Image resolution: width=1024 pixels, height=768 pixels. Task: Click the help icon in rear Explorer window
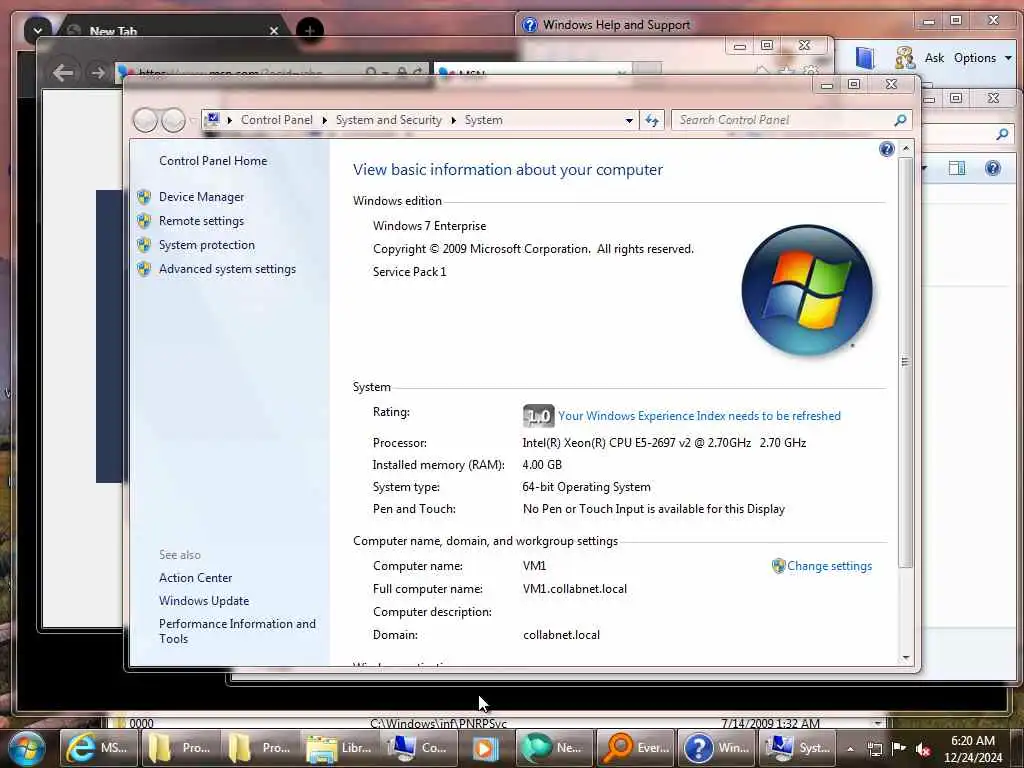click(x=993, y=168)
